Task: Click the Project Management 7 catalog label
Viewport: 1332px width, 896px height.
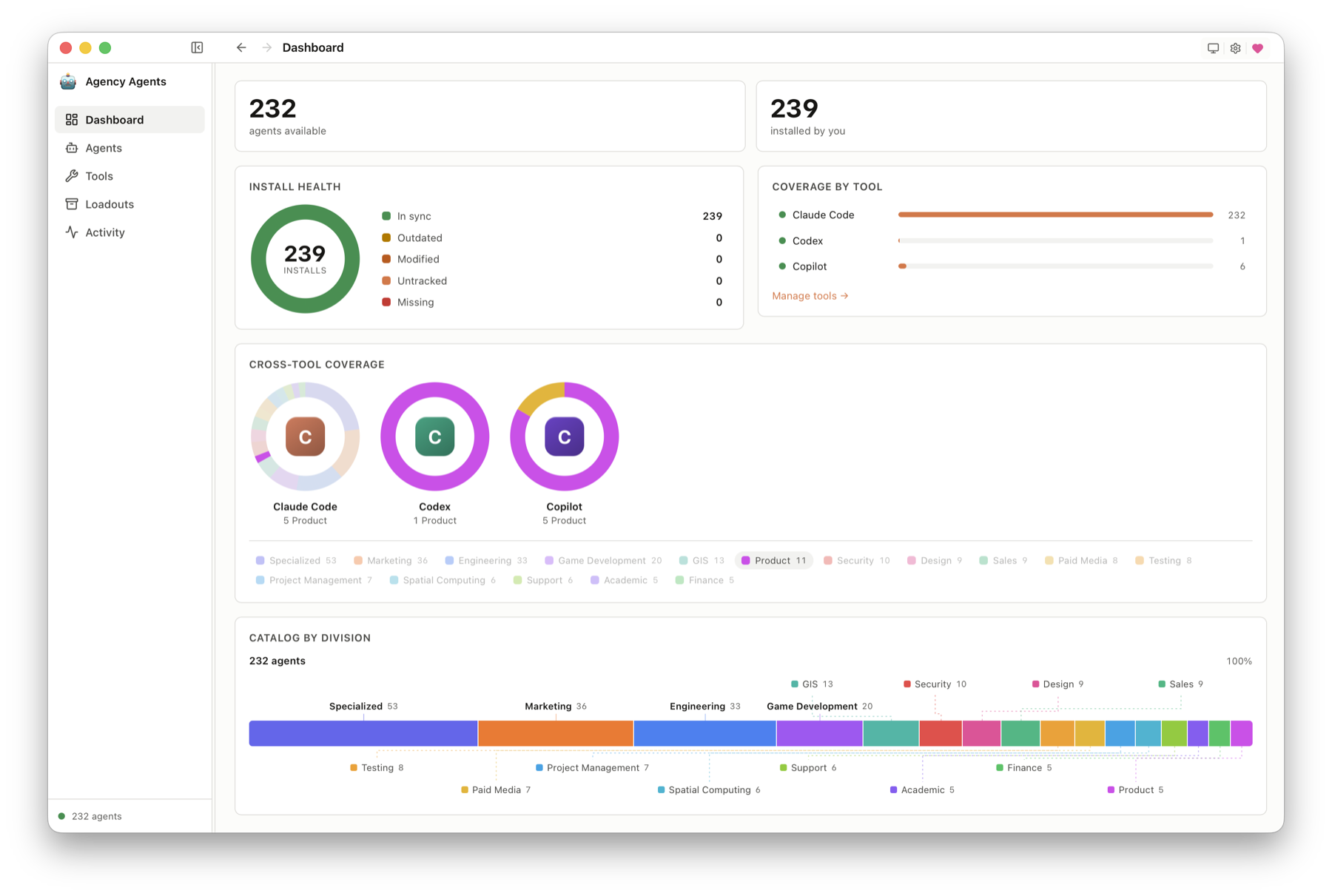Action: (x=592, y=768)
